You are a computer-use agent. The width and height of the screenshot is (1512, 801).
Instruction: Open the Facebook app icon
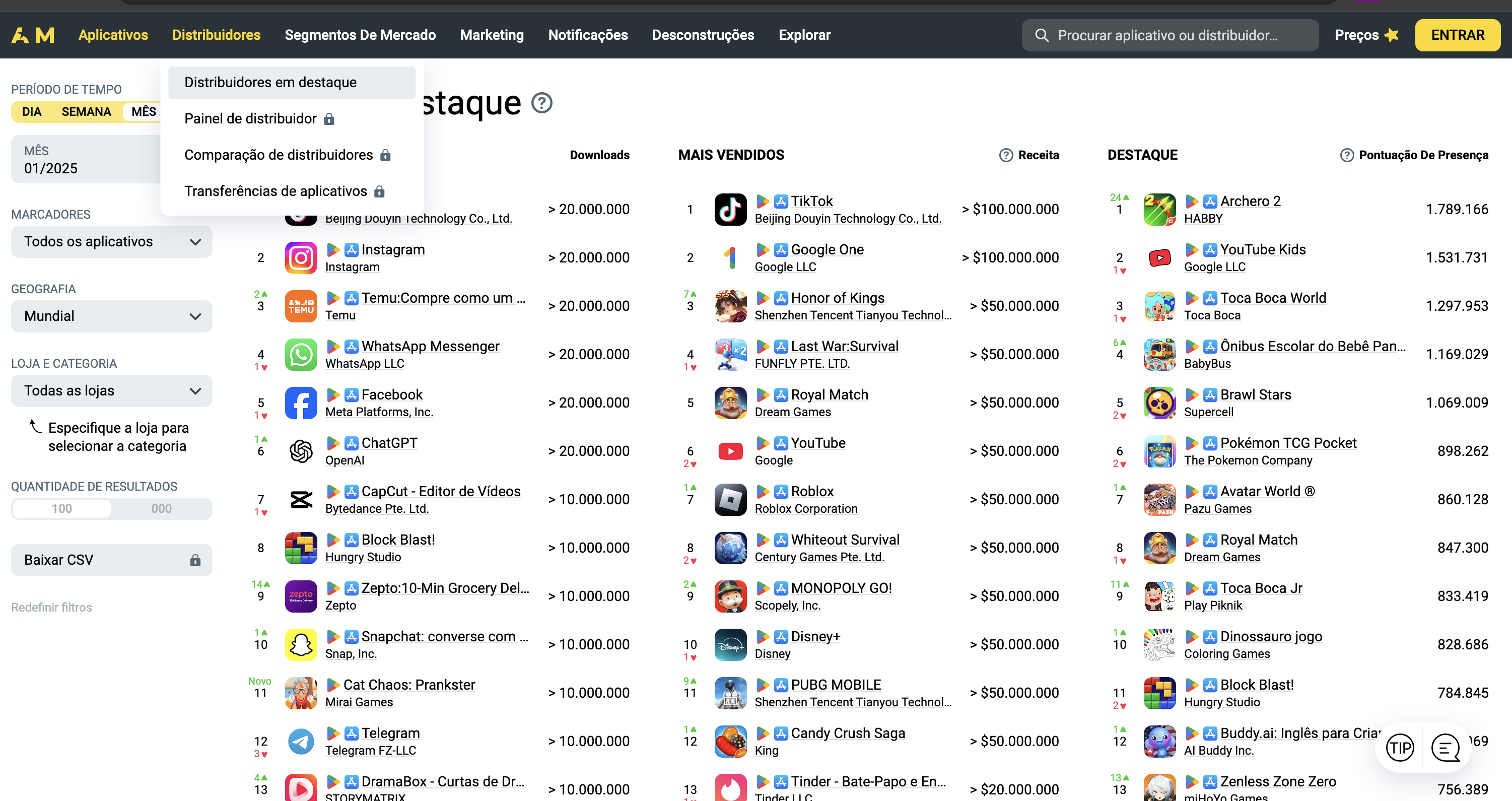click(x=301, y=403)
